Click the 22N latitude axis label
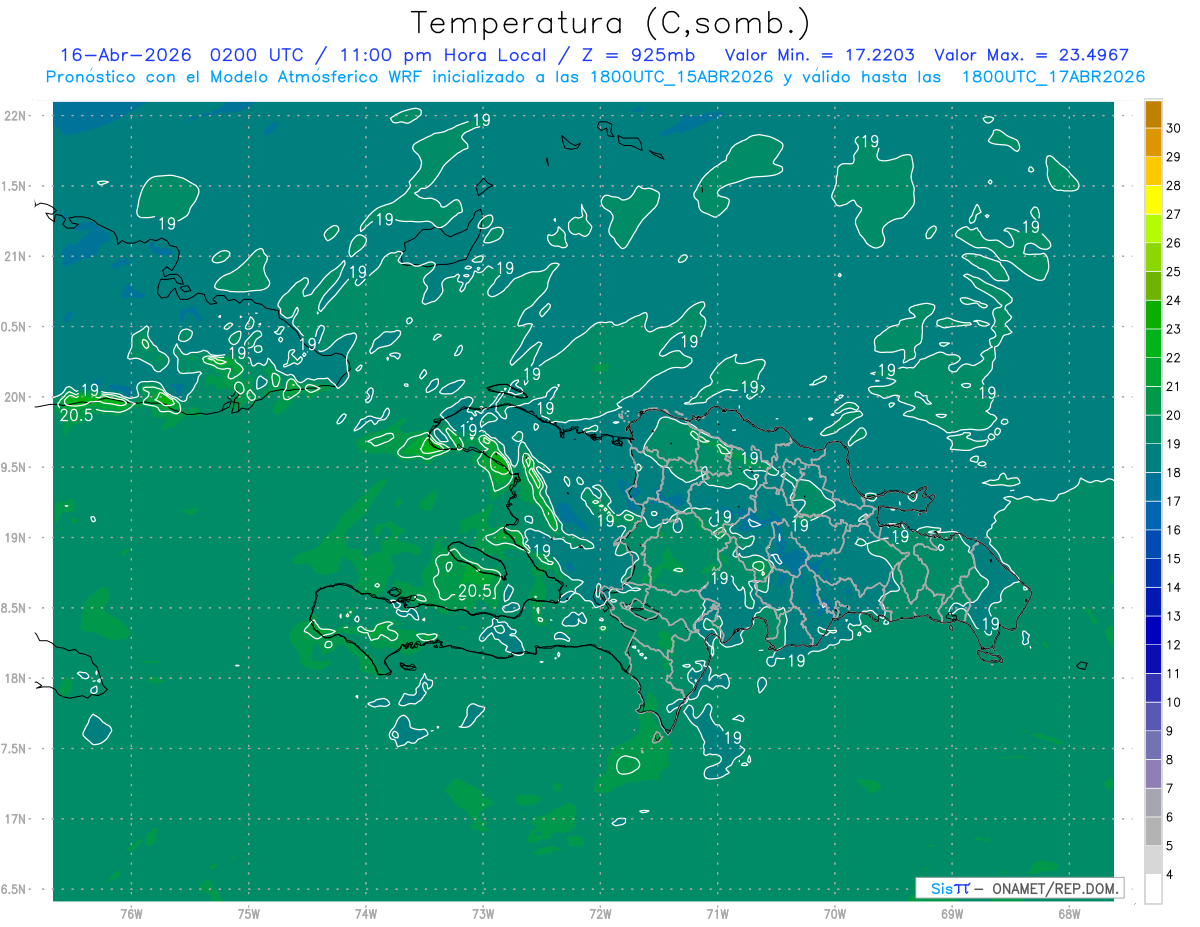The height and width of the screenshot is (927, 1200). point(17,115)
